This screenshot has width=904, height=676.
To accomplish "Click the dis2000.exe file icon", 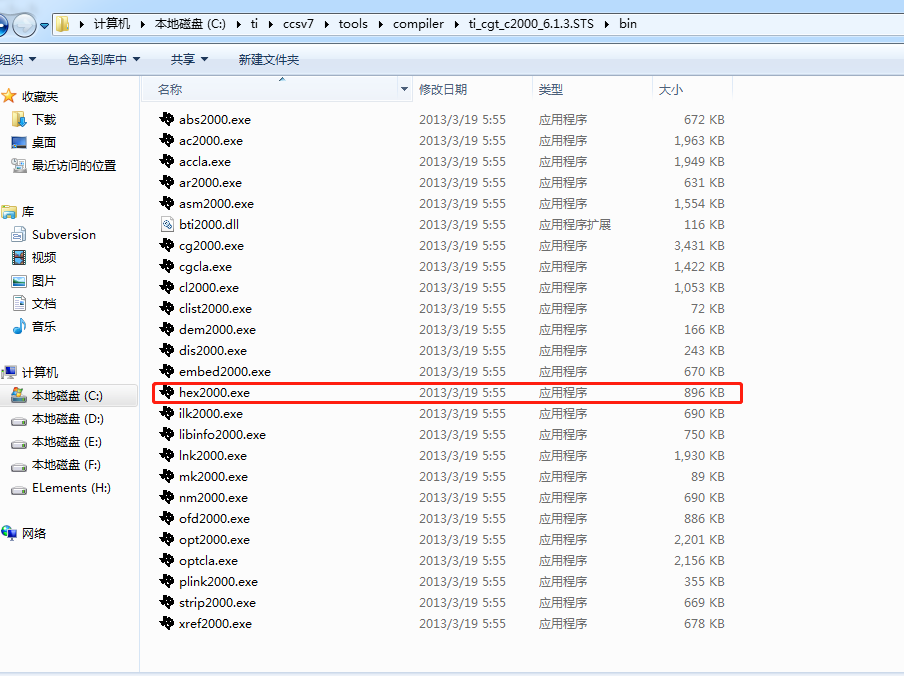I will point(167,350).
